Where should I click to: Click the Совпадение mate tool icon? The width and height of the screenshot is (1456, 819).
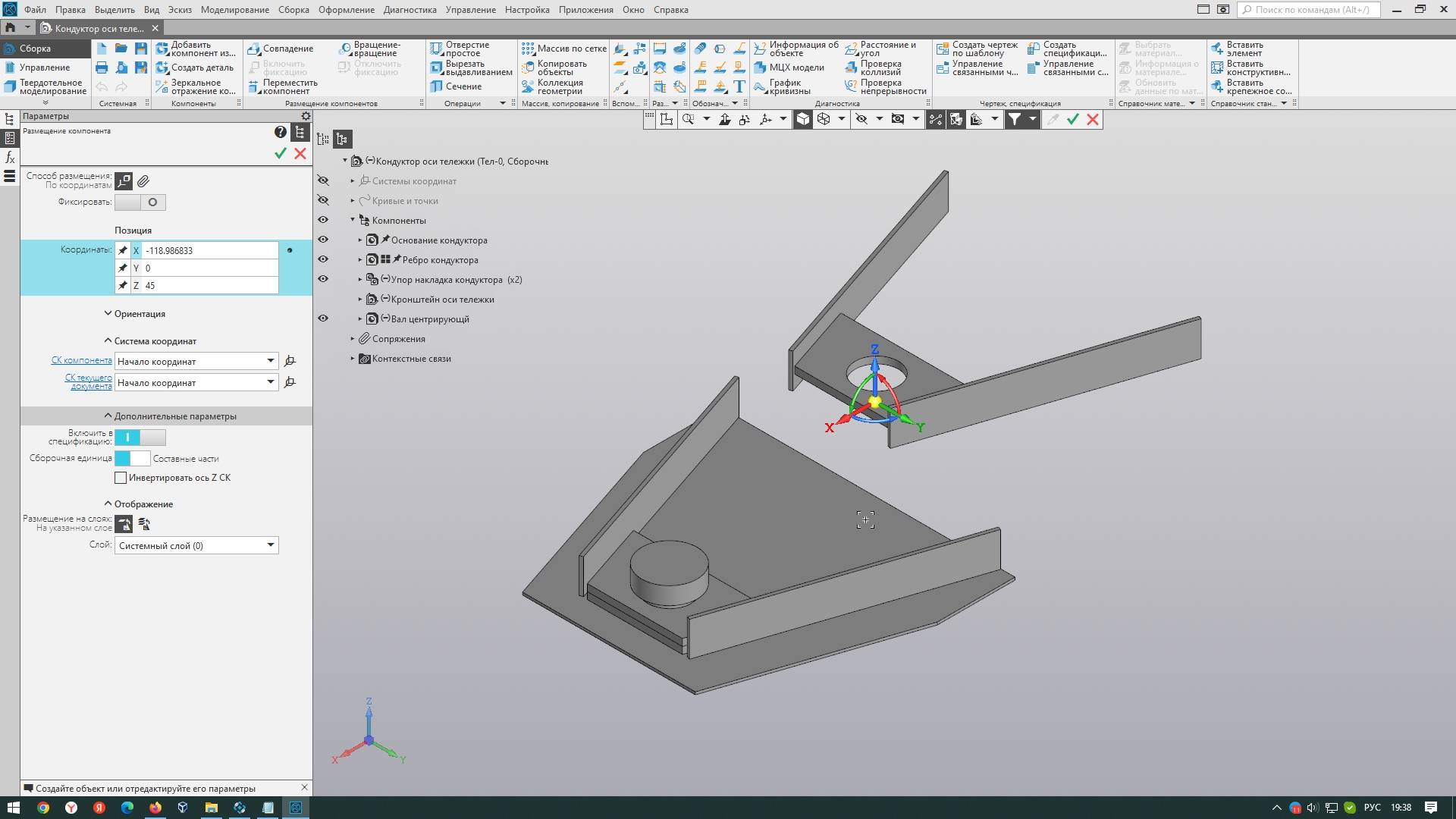[255, 49]
